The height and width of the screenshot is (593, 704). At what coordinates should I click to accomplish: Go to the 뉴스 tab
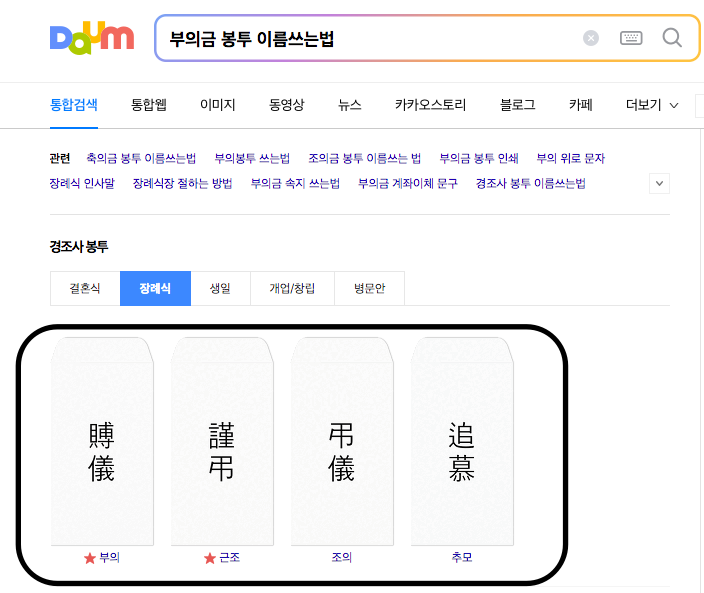coord(349,105)
